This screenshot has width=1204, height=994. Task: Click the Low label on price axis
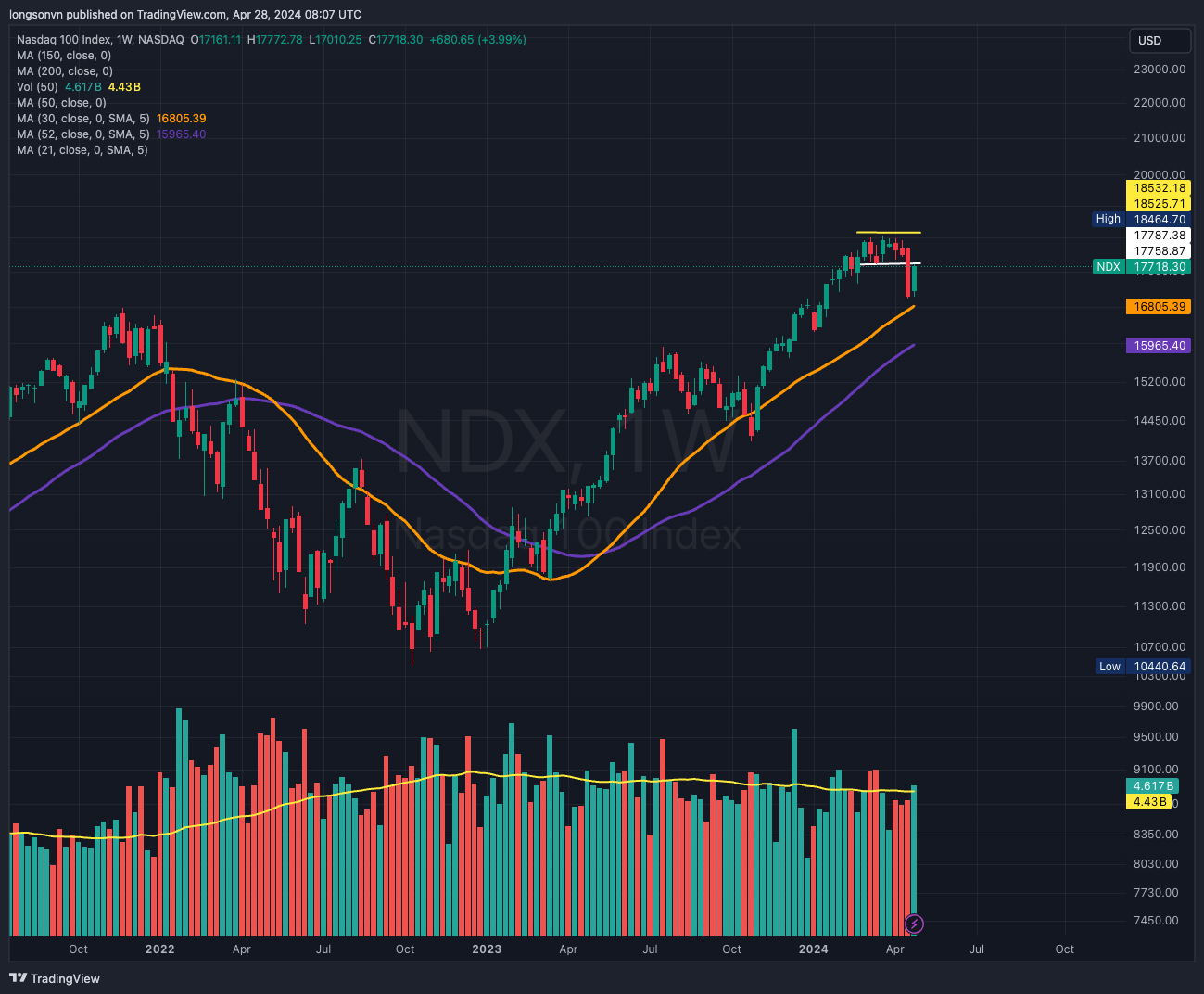point(1109,667)
